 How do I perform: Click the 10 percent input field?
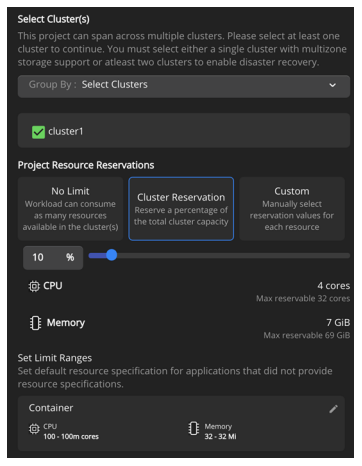53,258
